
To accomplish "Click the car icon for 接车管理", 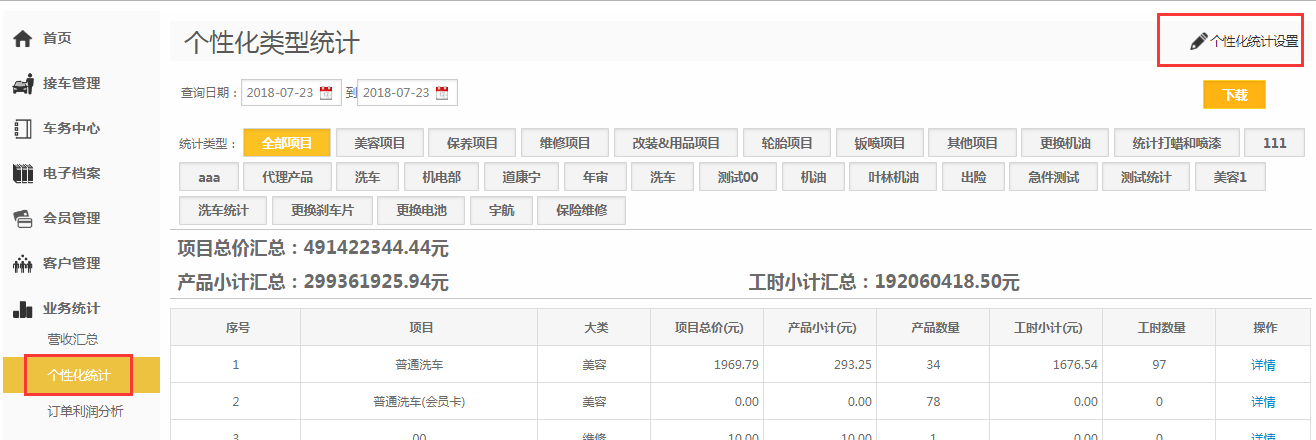I will 23,84.
